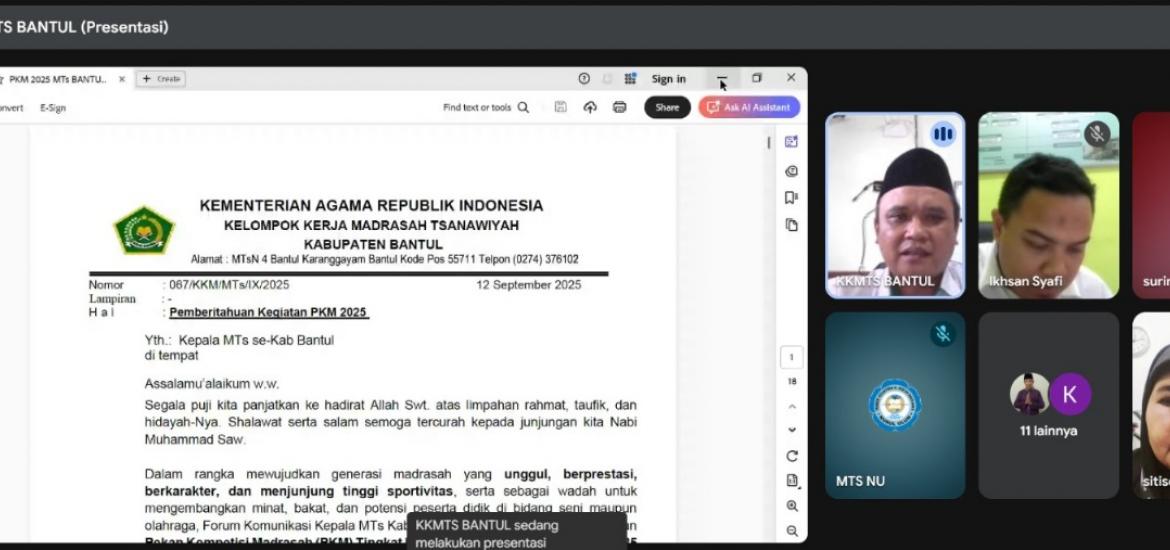Viewport: 1170px width, 550px height.
Task: Click the Create new tab button
Action: [160, 79]
